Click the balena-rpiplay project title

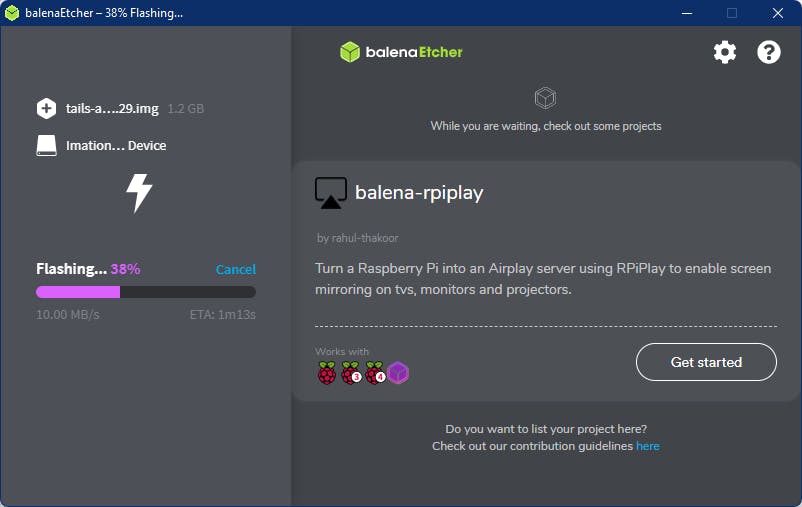(x=419, y=193)
